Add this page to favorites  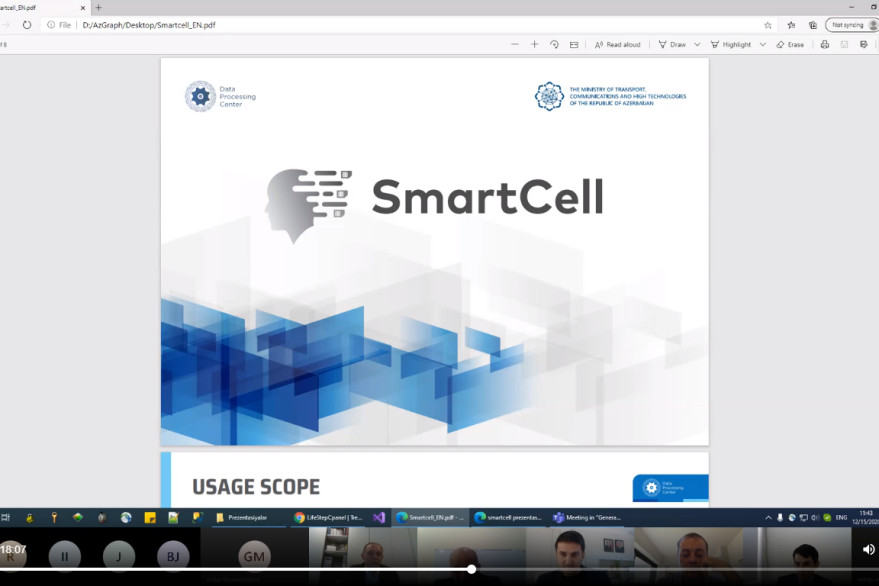tap(768, 25)
